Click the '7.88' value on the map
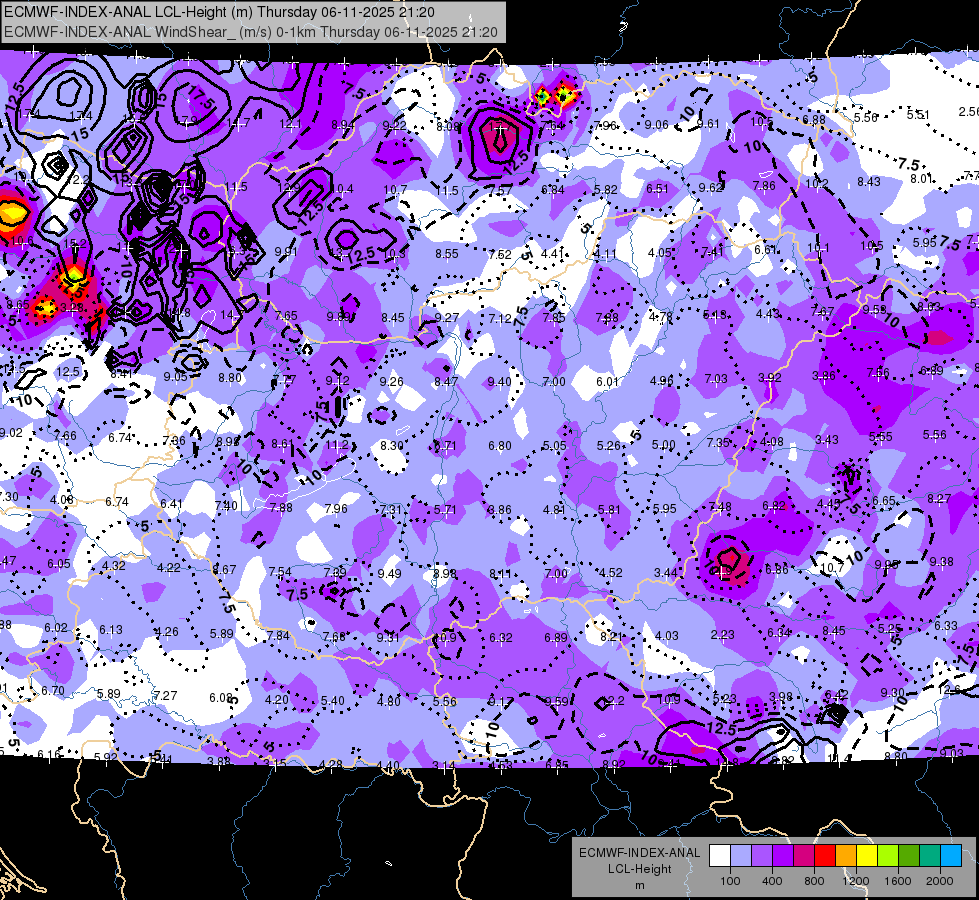Viewport: 979px width, 900px height. coord(281,508)
